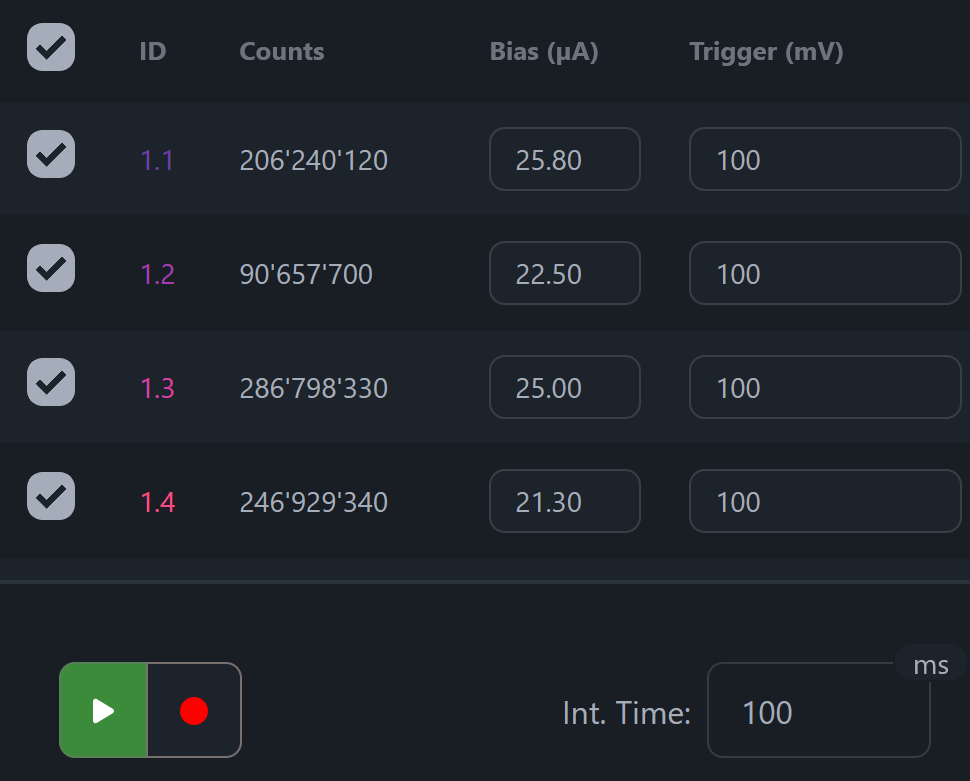The image size is (970, 781).
Task: Select the Bias input showing 22.50
Action: click(564, 274)
